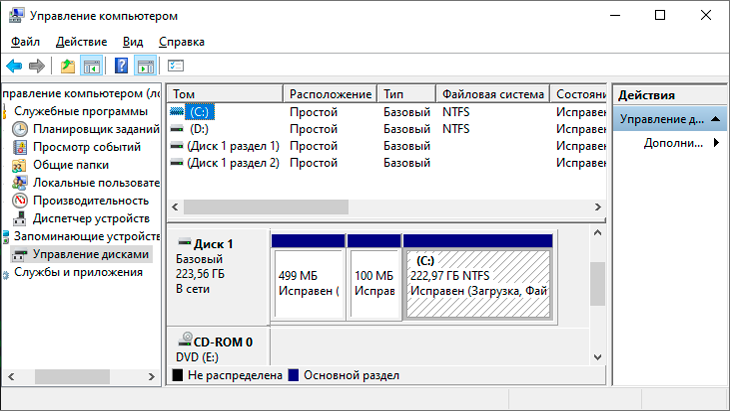Select Запоминающие устройства tree node
730x411 pixels.
87,236
